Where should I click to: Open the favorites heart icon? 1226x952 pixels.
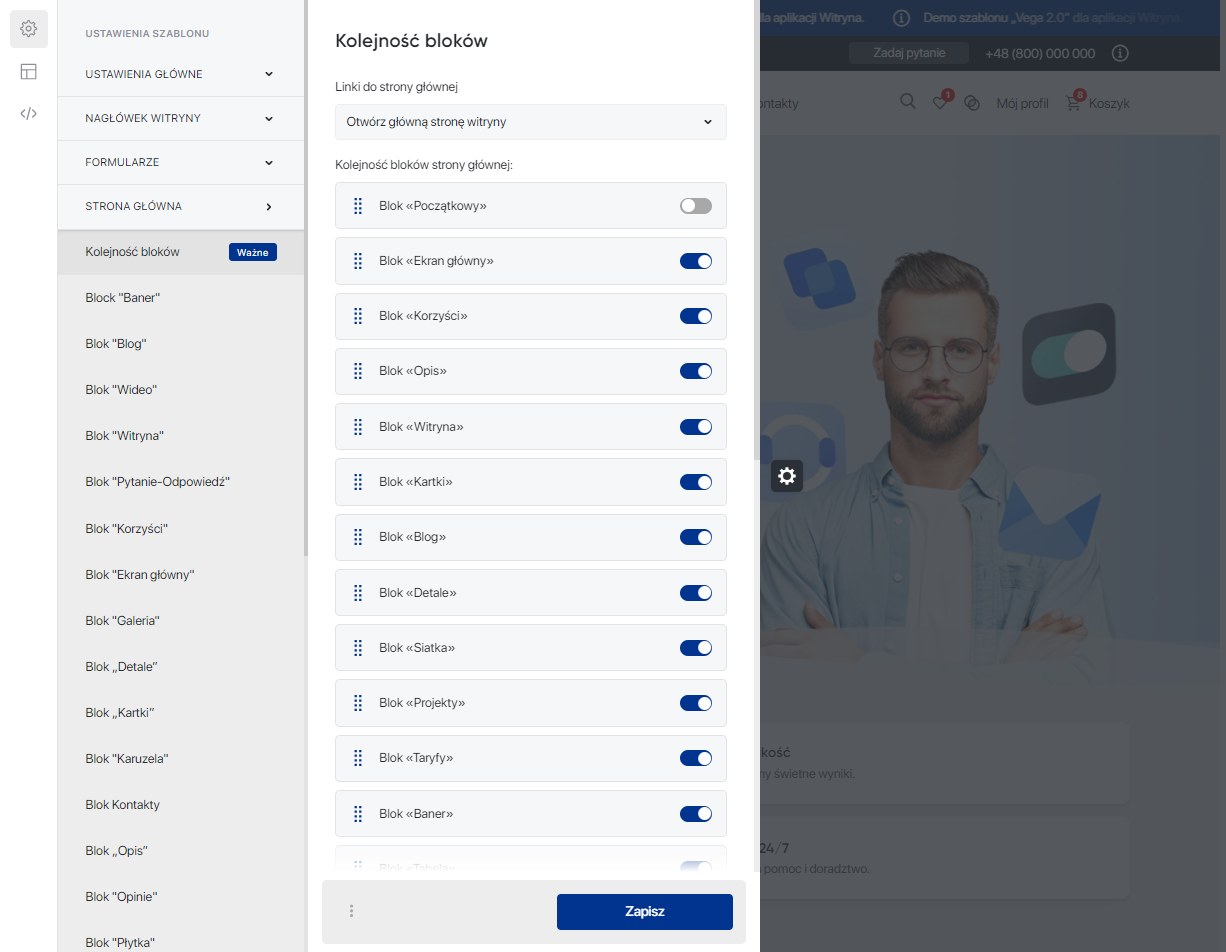[940, 102]
